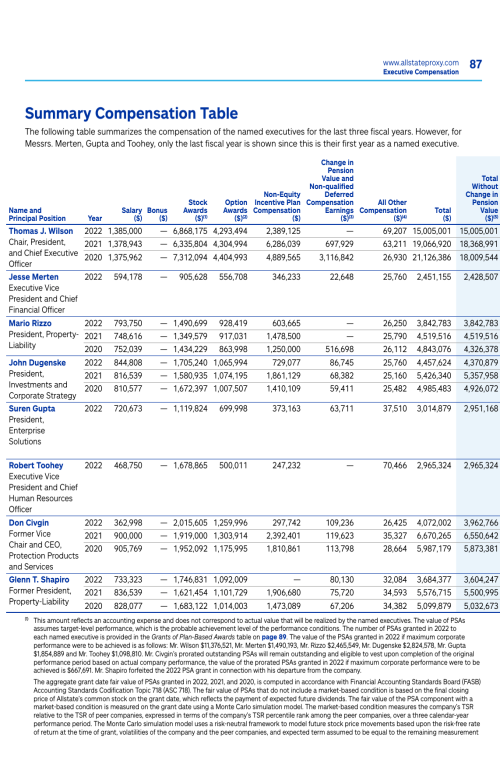Viewport: 500px width, 772px height.
Task: Click the Salary column header
Action: tap(132, 214)
